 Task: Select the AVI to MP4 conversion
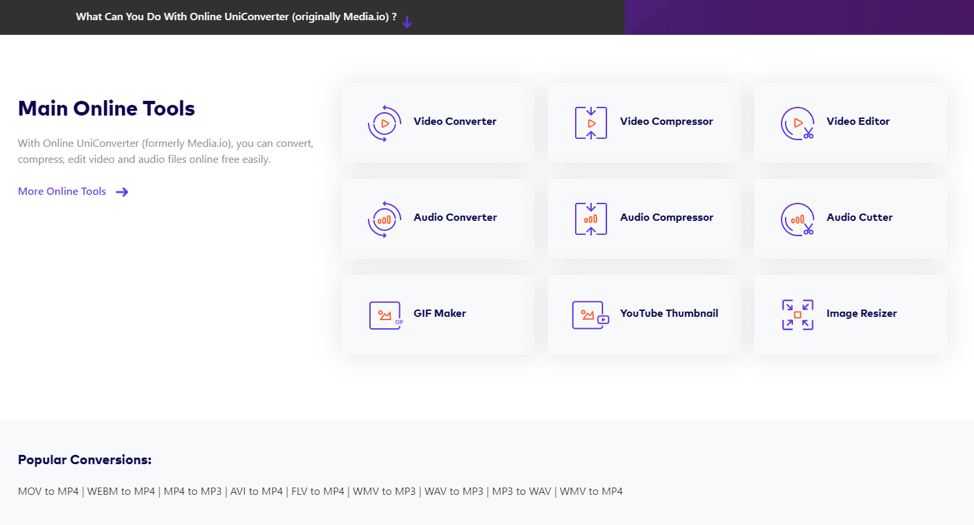click(257, 491)
